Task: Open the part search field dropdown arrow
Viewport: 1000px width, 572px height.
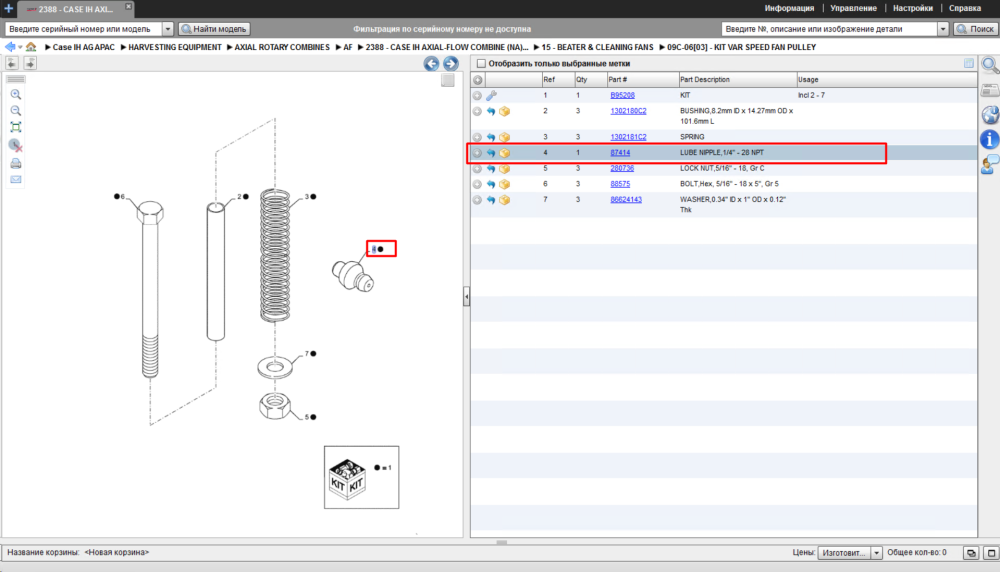Action: (x=943, y=29)
